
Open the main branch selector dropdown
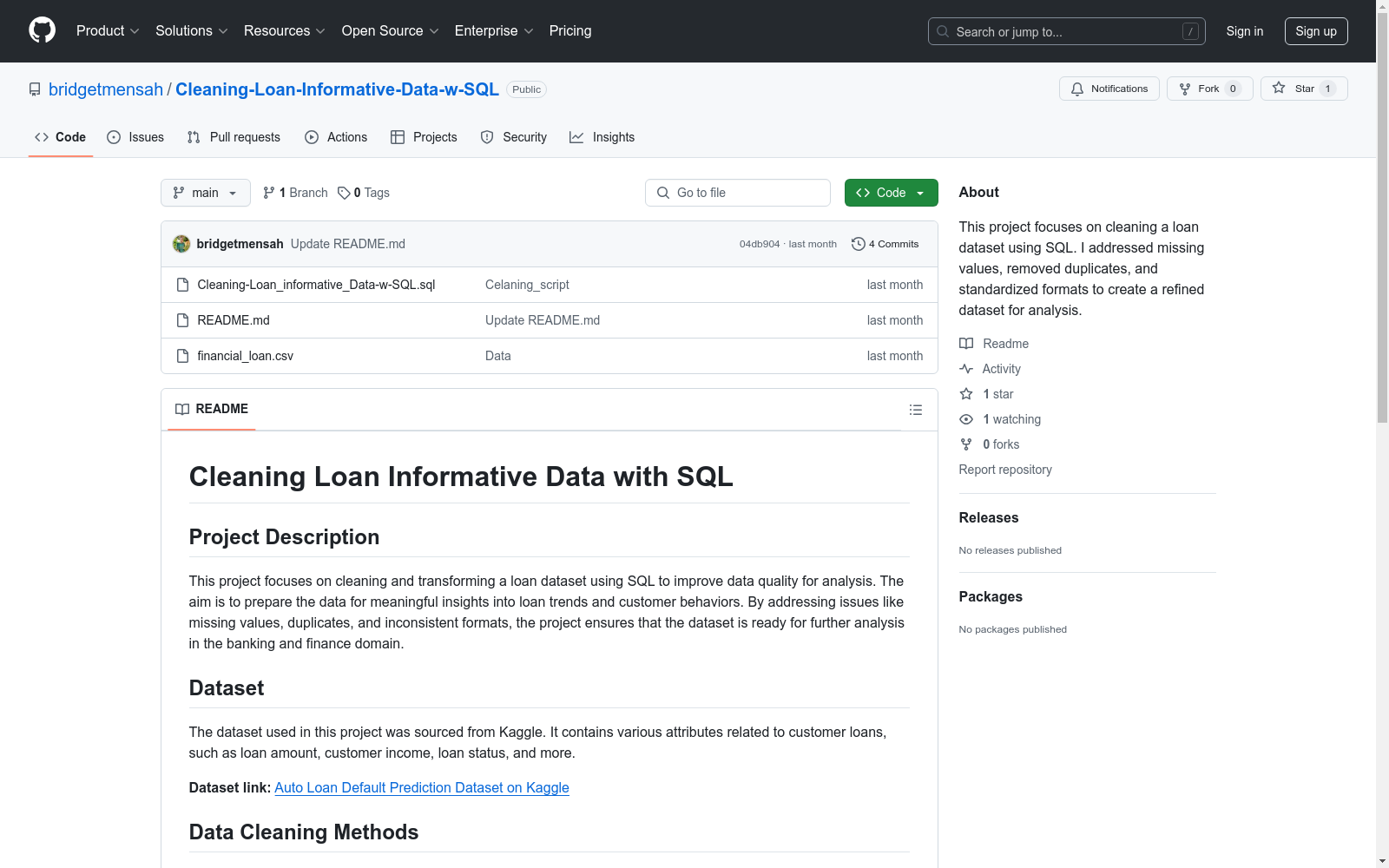pyautogui.click(x=206, y=193)
